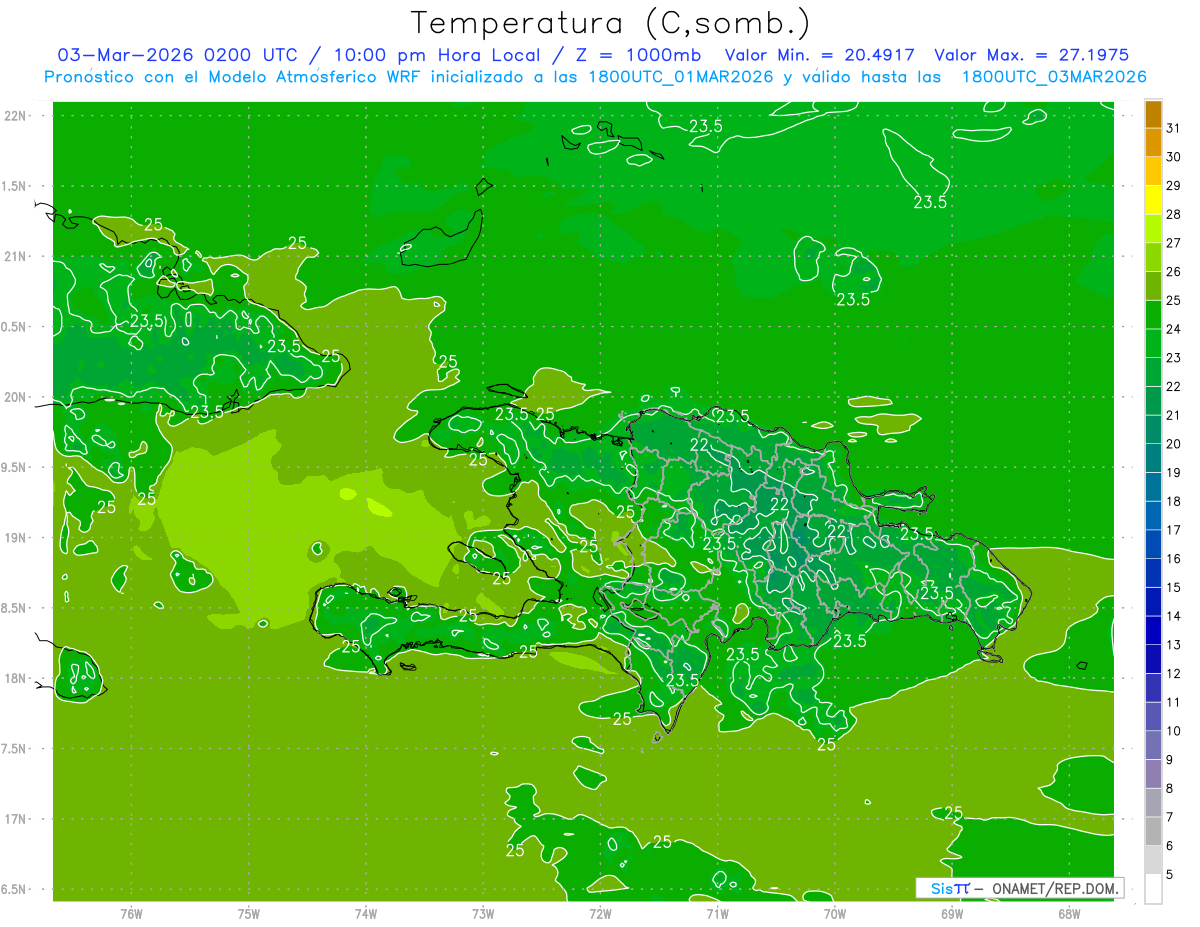Click the title "Temperatura (C,somb.)"
The height and width of the screenshot is (927, 1200).
coord(610,22)
